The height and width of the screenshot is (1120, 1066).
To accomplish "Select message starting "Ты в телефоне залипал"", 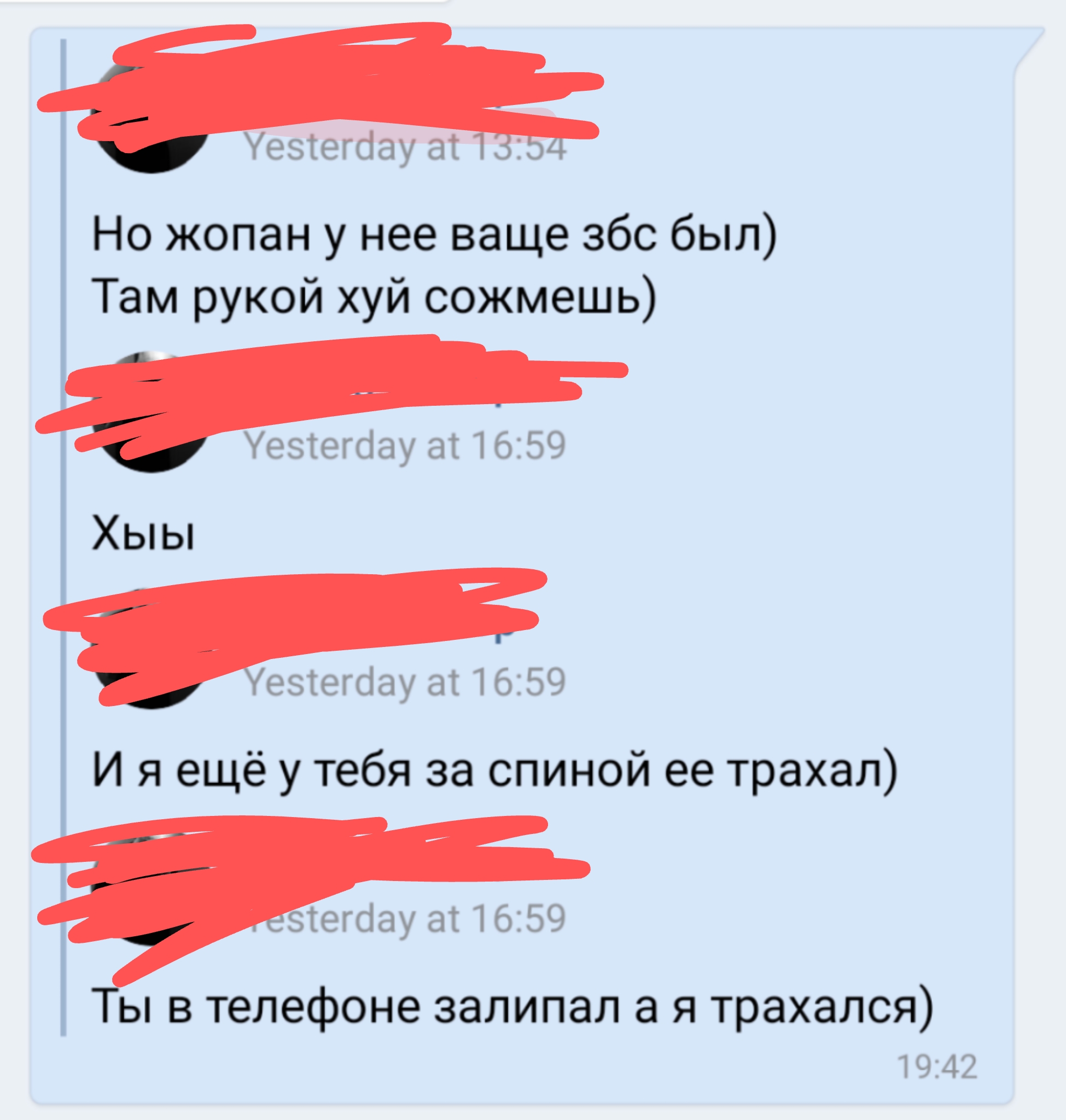I will coord(511,1007).
